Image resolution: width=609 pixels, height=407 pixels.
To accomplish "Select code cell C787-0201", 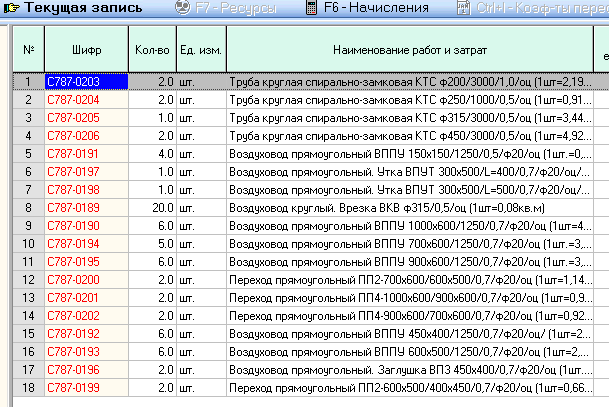I will [x=87, y=297].
